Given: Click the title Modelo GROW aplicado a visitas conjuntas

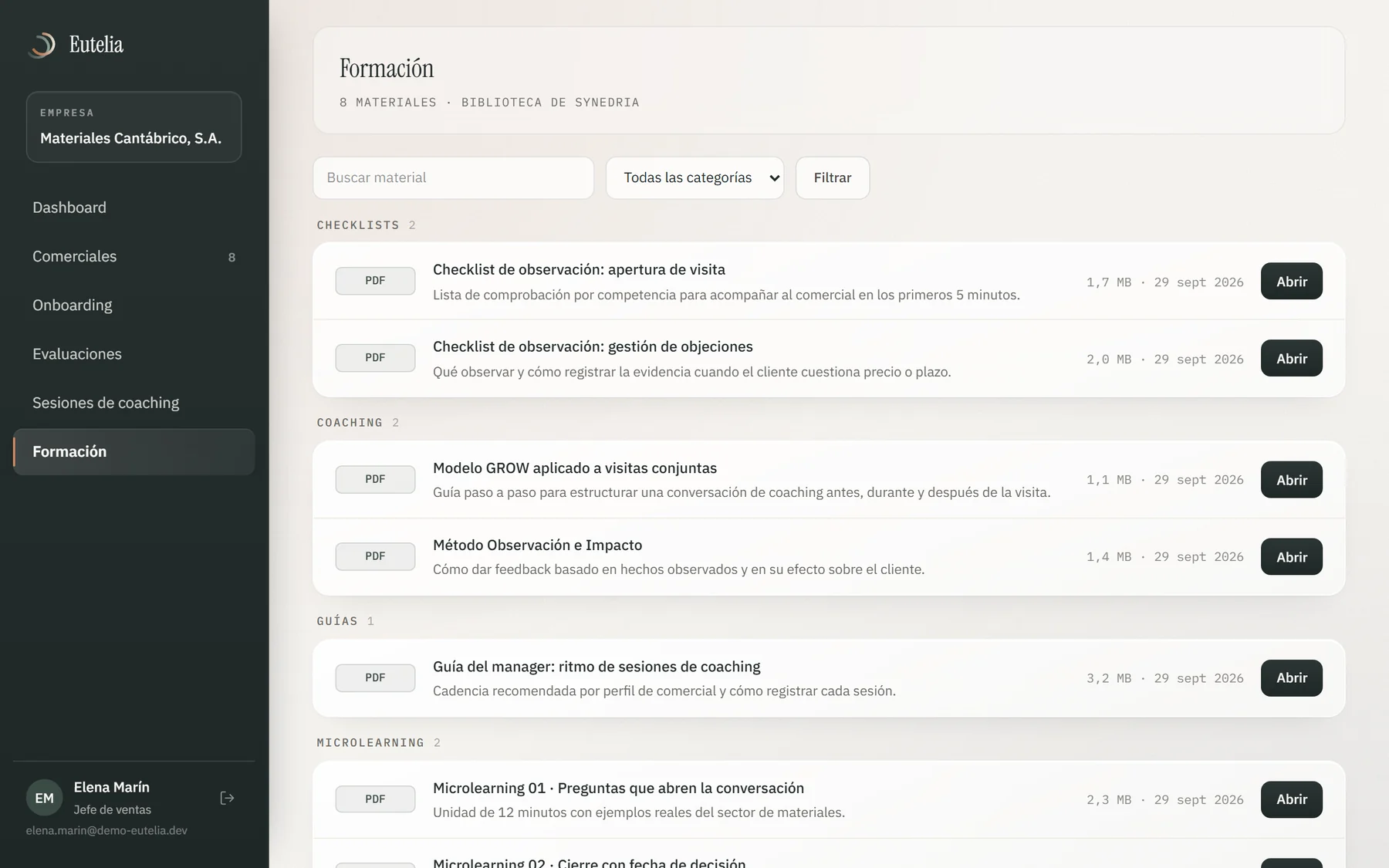Looking at the screenshot, I should pos(575,468).
